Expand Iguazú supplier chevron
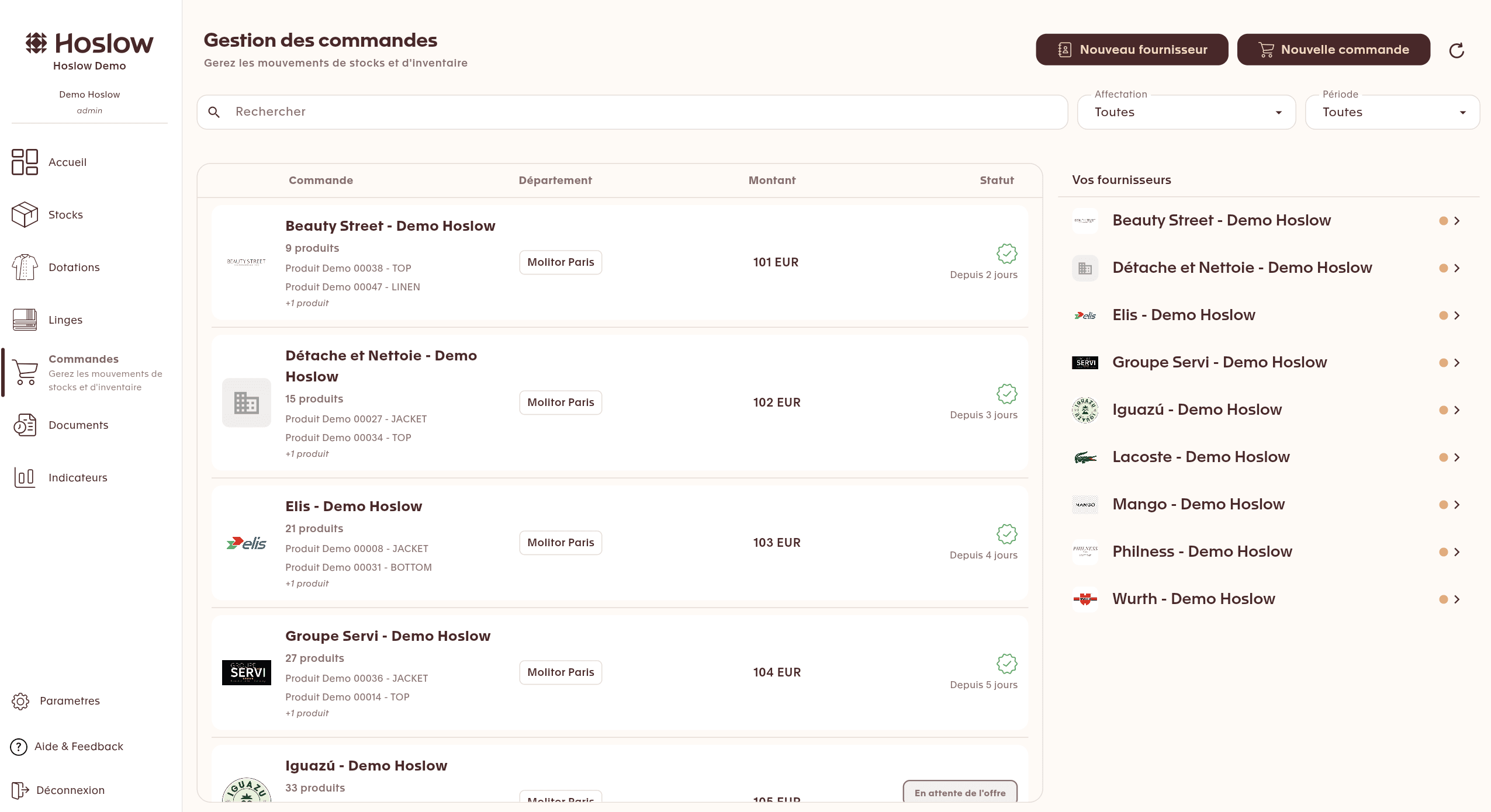Screen dimensions: 1491x812 (1457, 410)
